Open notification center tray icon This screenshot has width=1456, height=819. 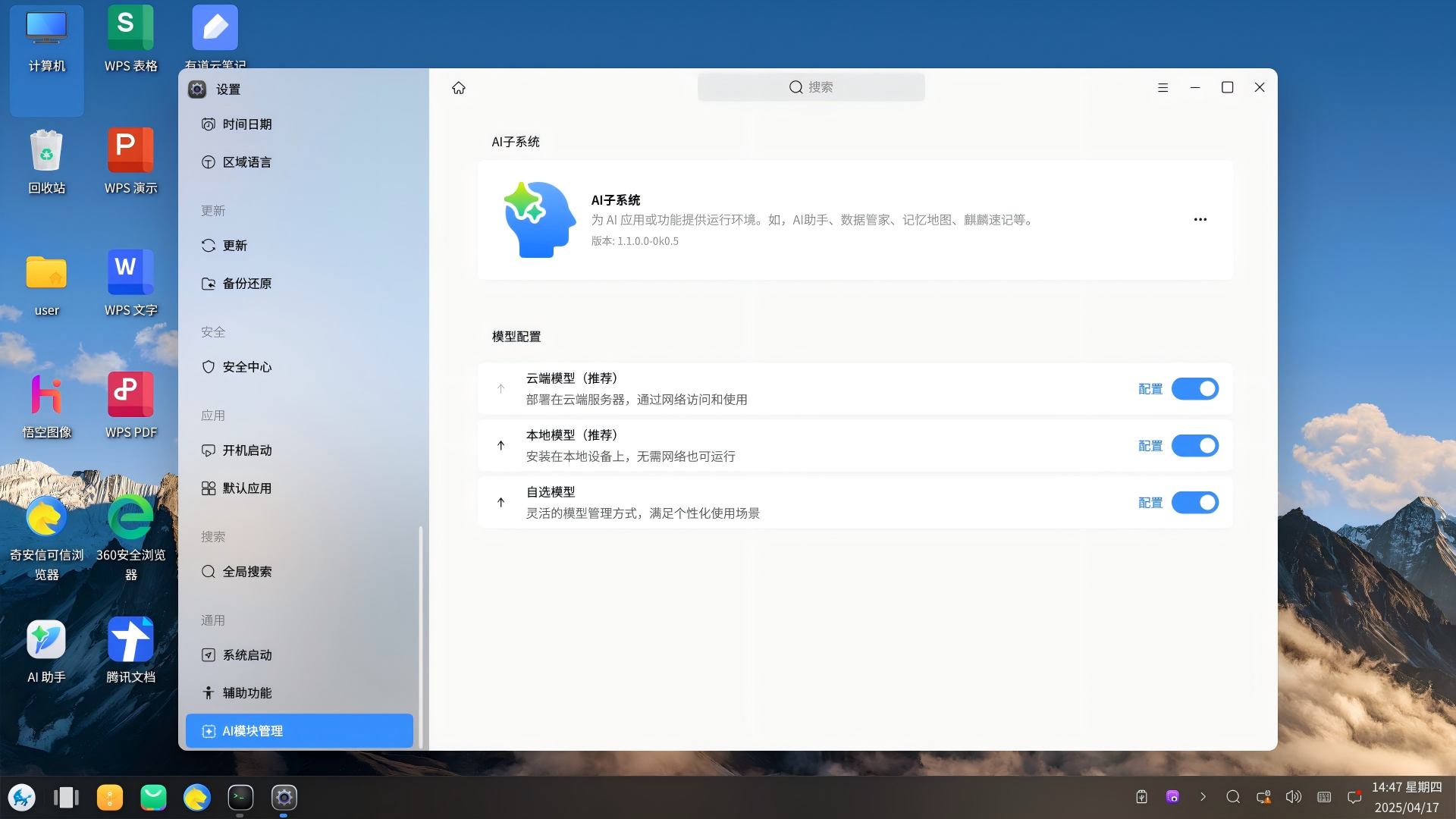click(1354, 797)
